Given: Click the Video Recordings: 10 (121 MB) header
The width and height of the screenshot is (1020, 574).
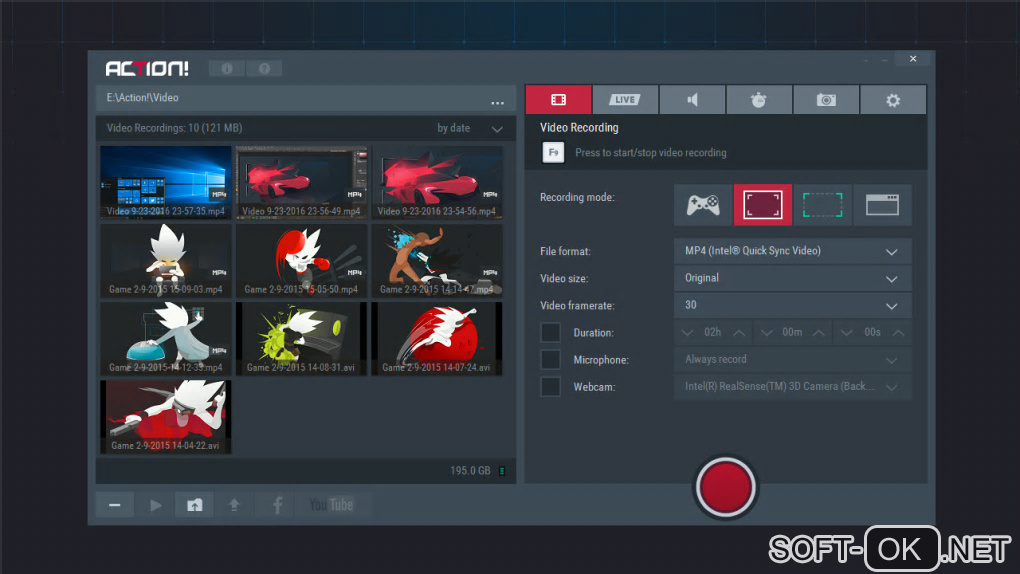Looking at the screenshot, I should (174, 128).
